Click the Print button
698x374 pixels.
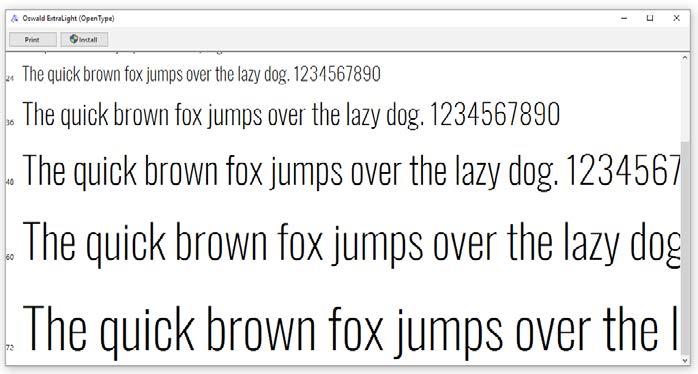click(32, 40)
